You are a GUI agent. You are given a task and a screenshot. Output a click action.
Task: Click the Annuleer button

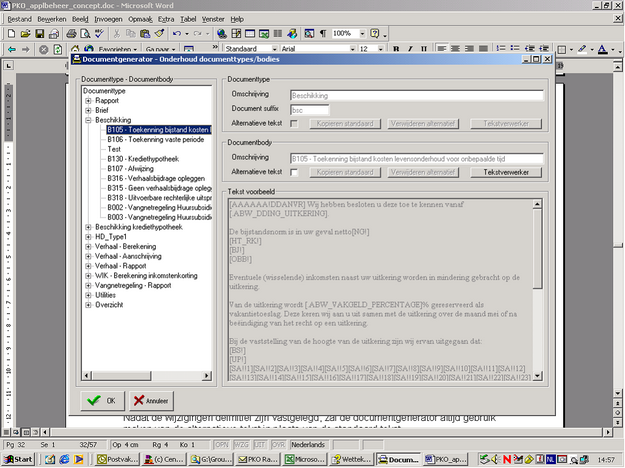pyautogui.click(x=151, y=400)
